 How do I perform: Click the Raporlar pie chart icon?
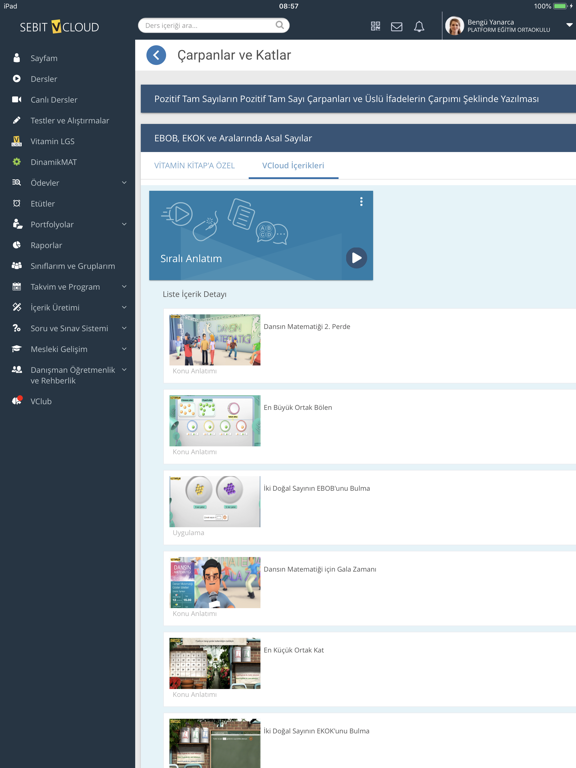(17, 245)
